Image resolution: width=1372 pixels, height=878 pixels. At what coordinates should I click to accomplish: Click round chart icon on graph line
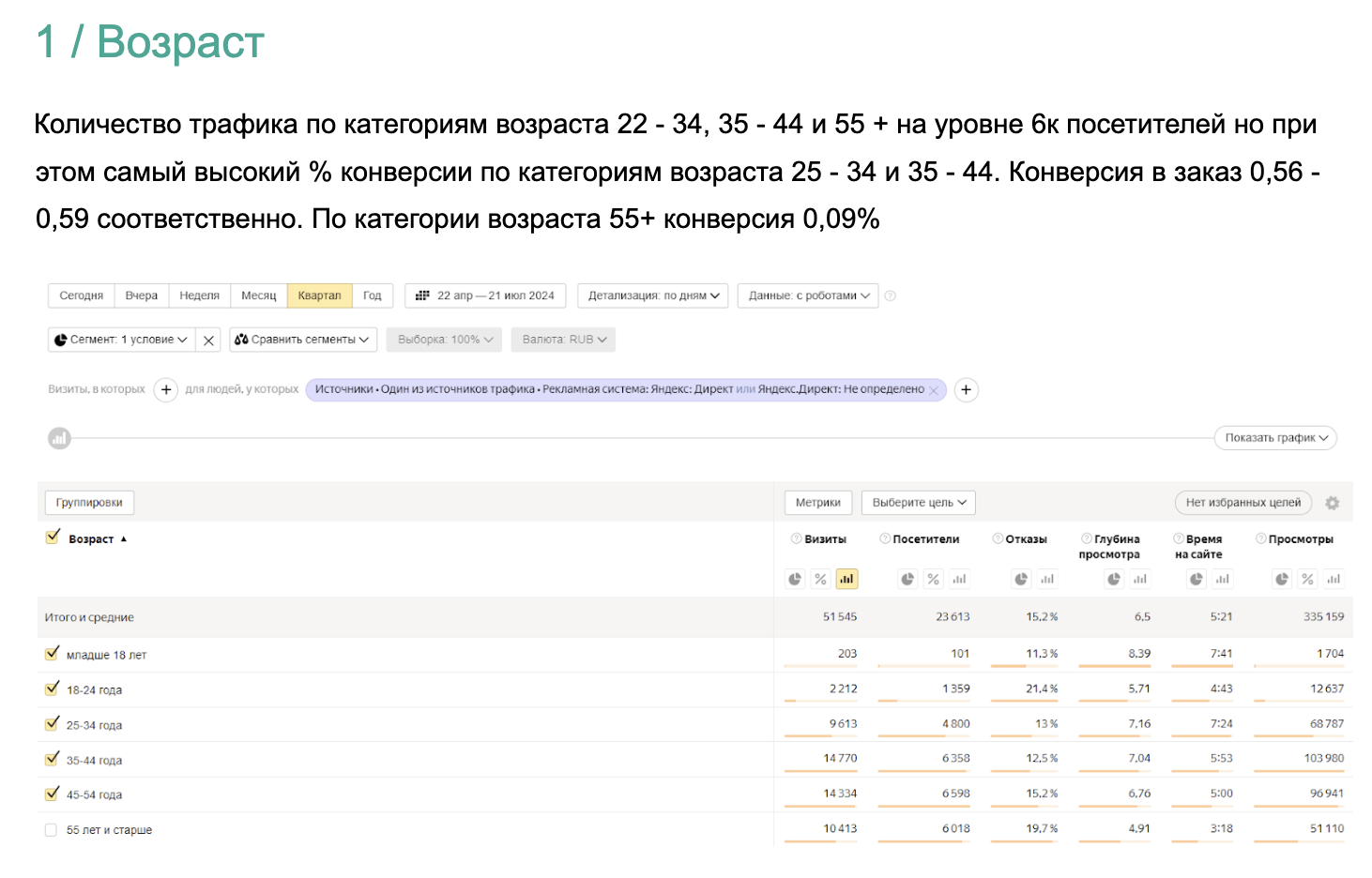[60, 438]
